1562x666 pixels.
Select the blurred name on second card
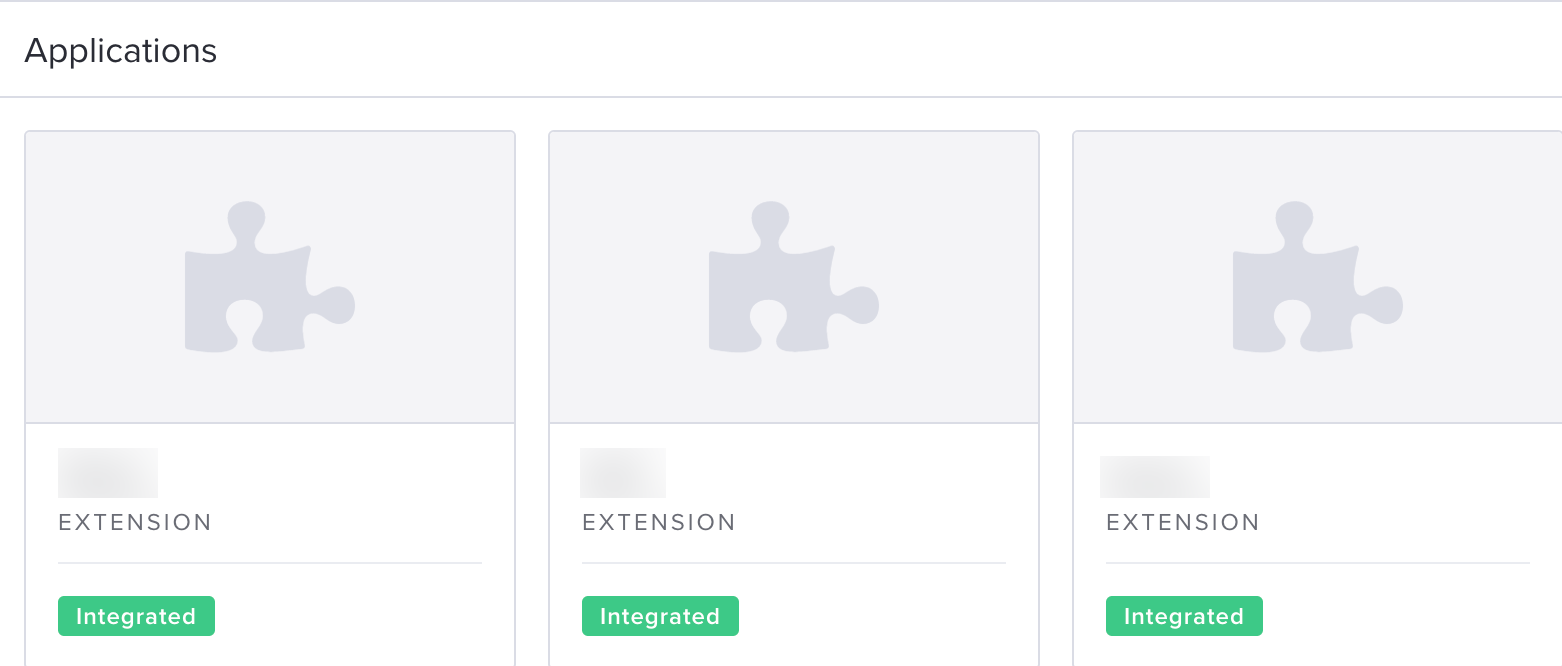pos(623,473)
